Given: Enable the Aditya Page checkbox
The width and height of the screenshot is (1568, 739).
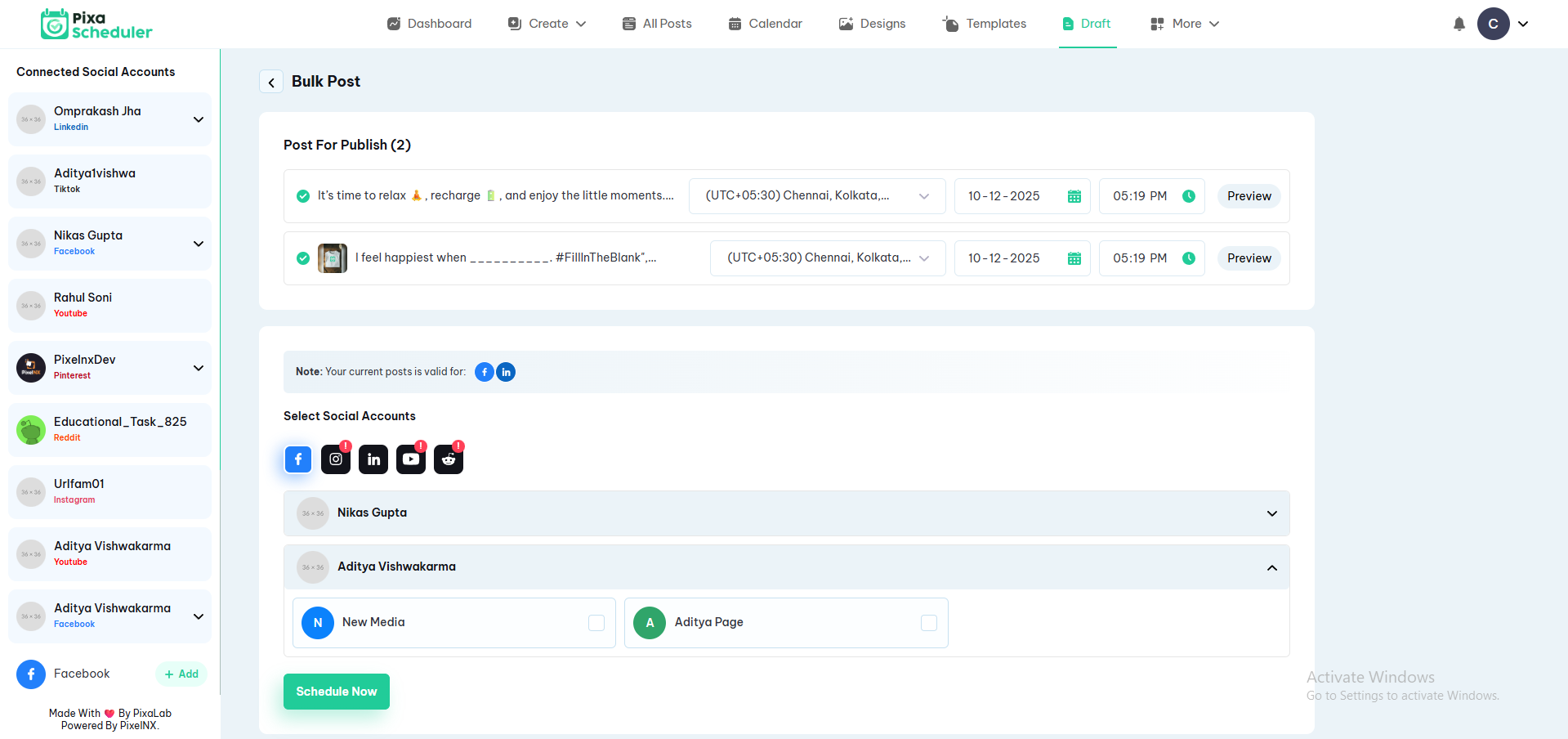Looking at the screenshot, I should coord(928,622).
